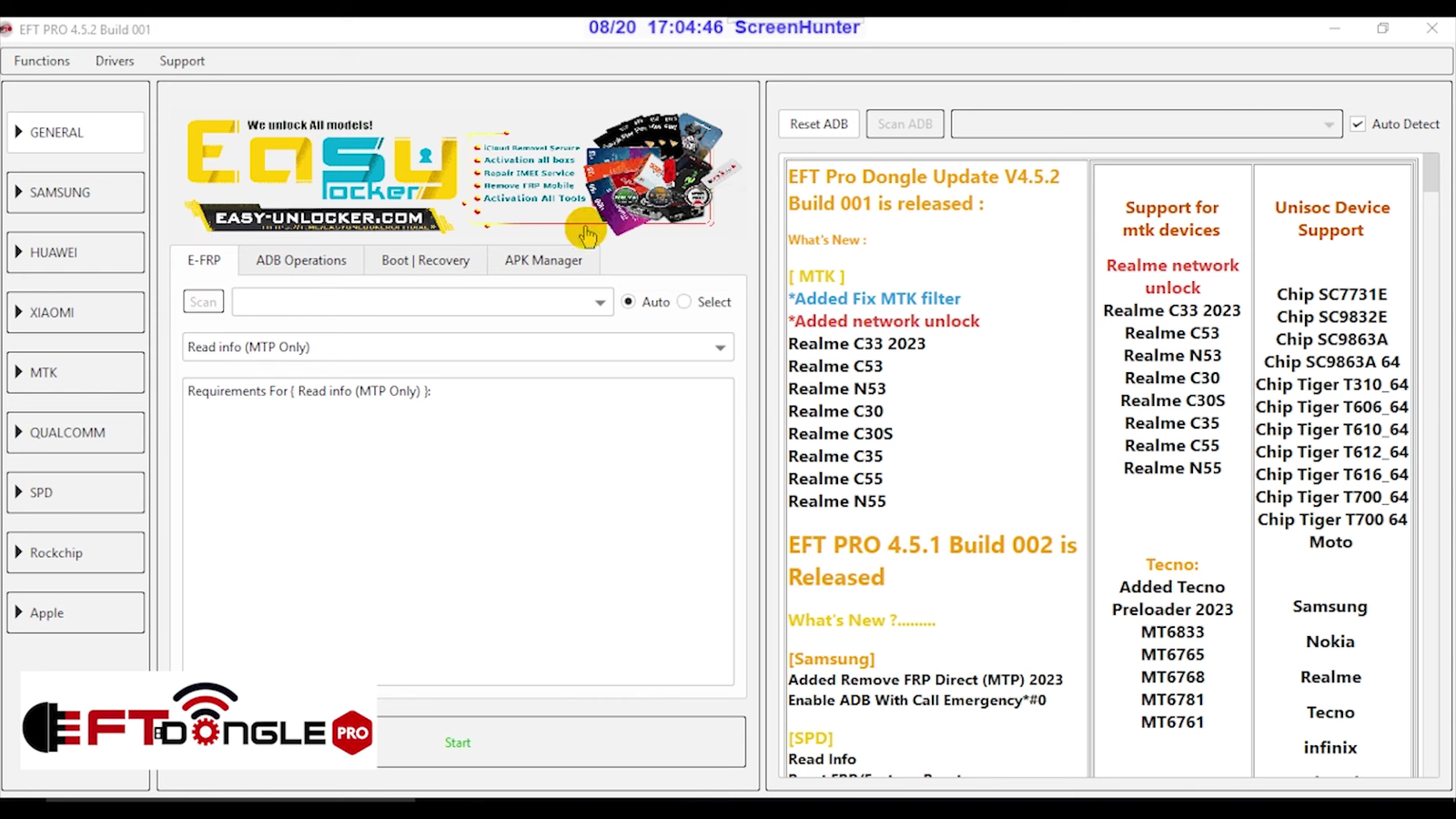Click the EFT Pro app icon in title bar

(x=6, y=29)
